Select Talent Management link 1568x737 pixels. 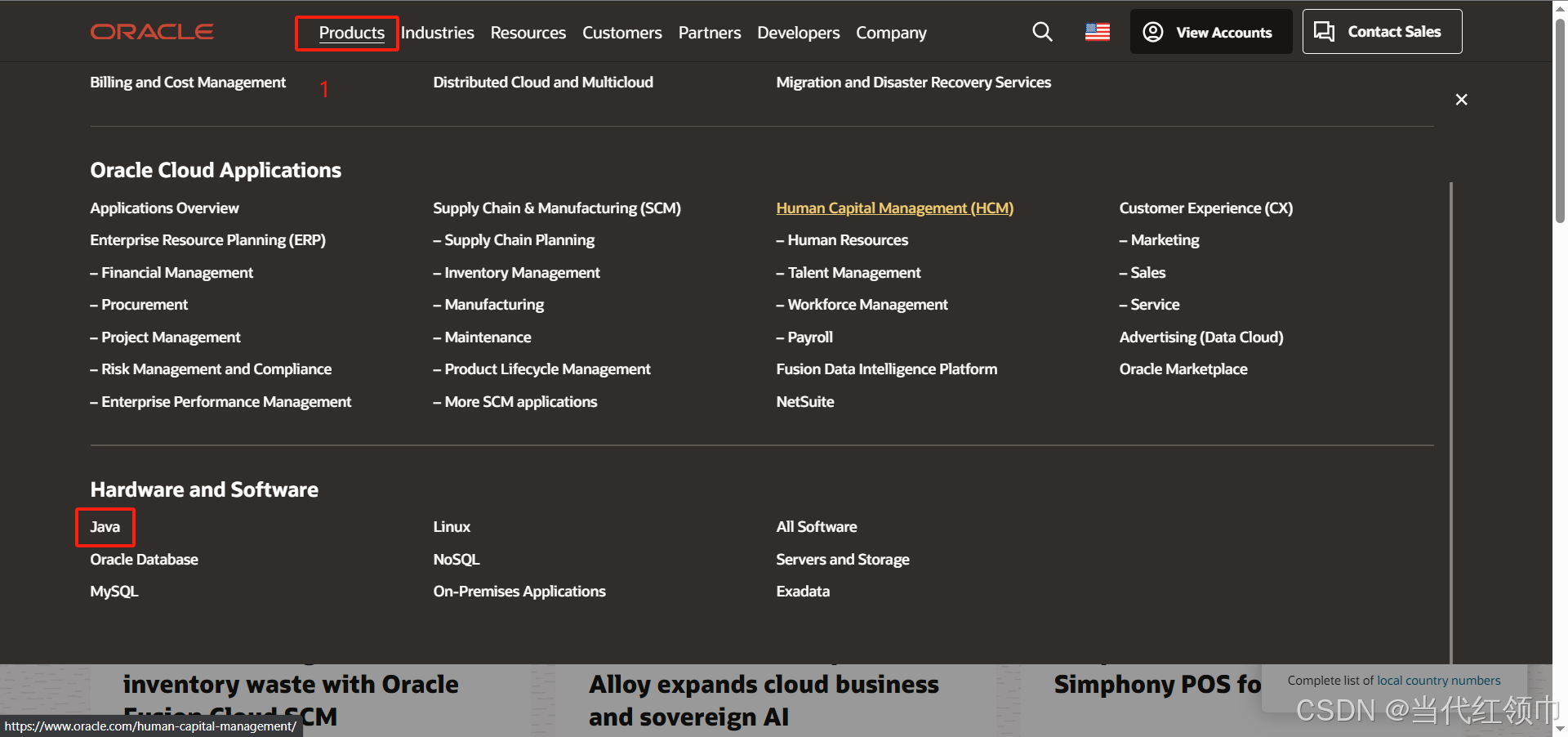pos(849,273)
